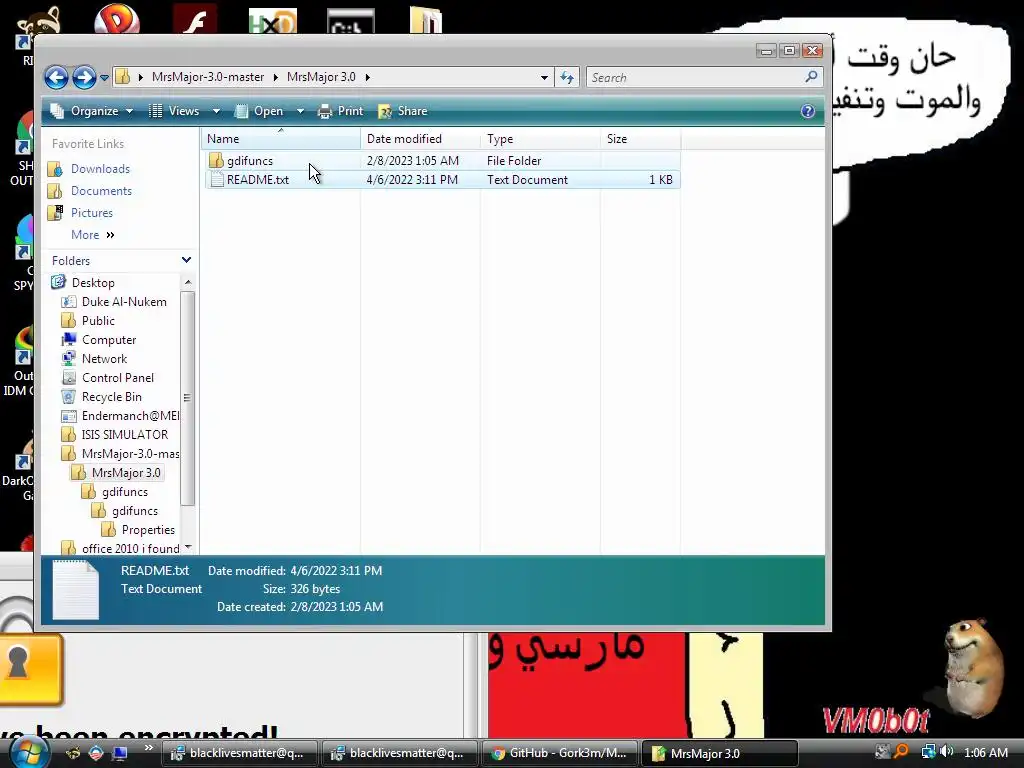Click the Views toolbar button
This screenshot has height=768, width=1024.
click(174, 111)
